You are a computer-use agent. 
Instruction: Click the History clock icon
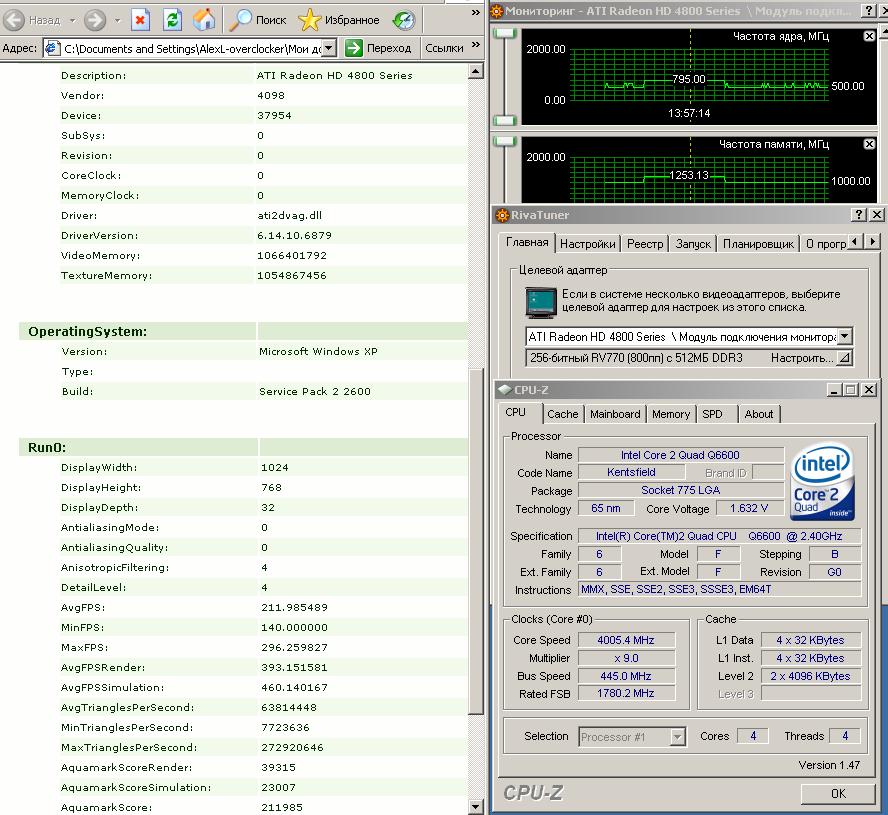point(404,20)
